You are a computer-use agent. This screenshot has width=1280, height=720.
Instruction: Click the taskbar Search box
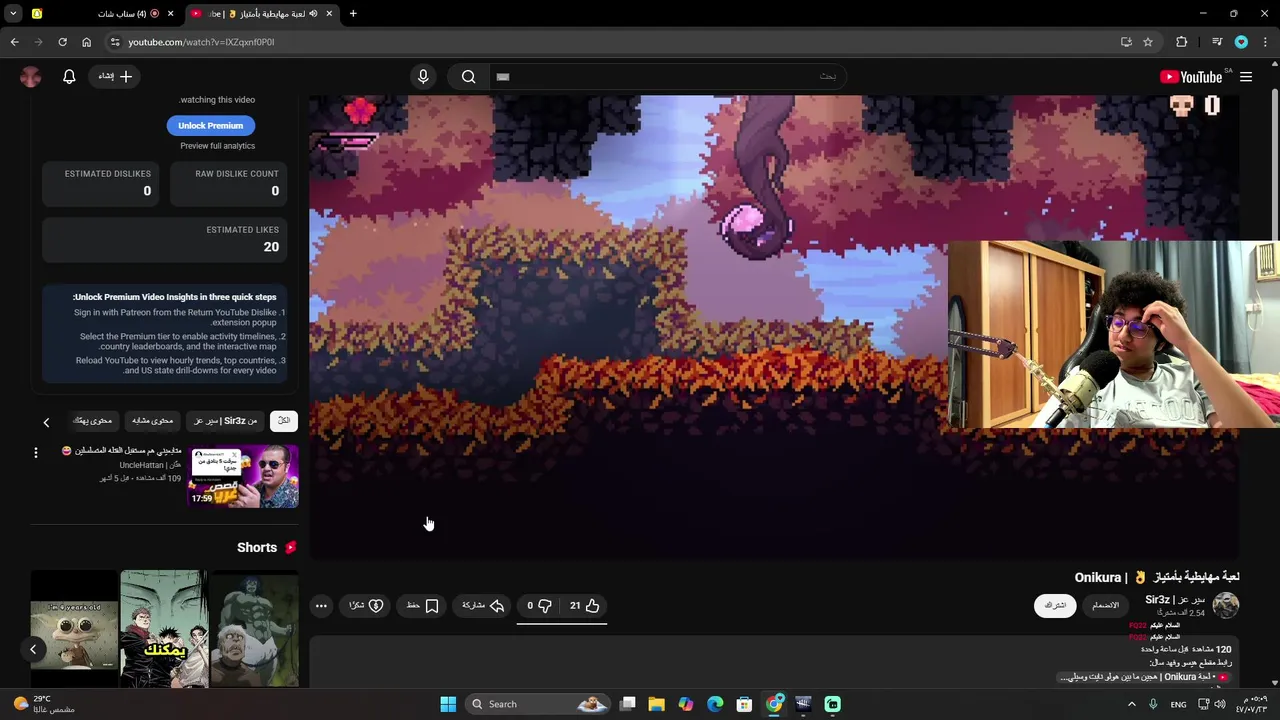click(539, 704)
